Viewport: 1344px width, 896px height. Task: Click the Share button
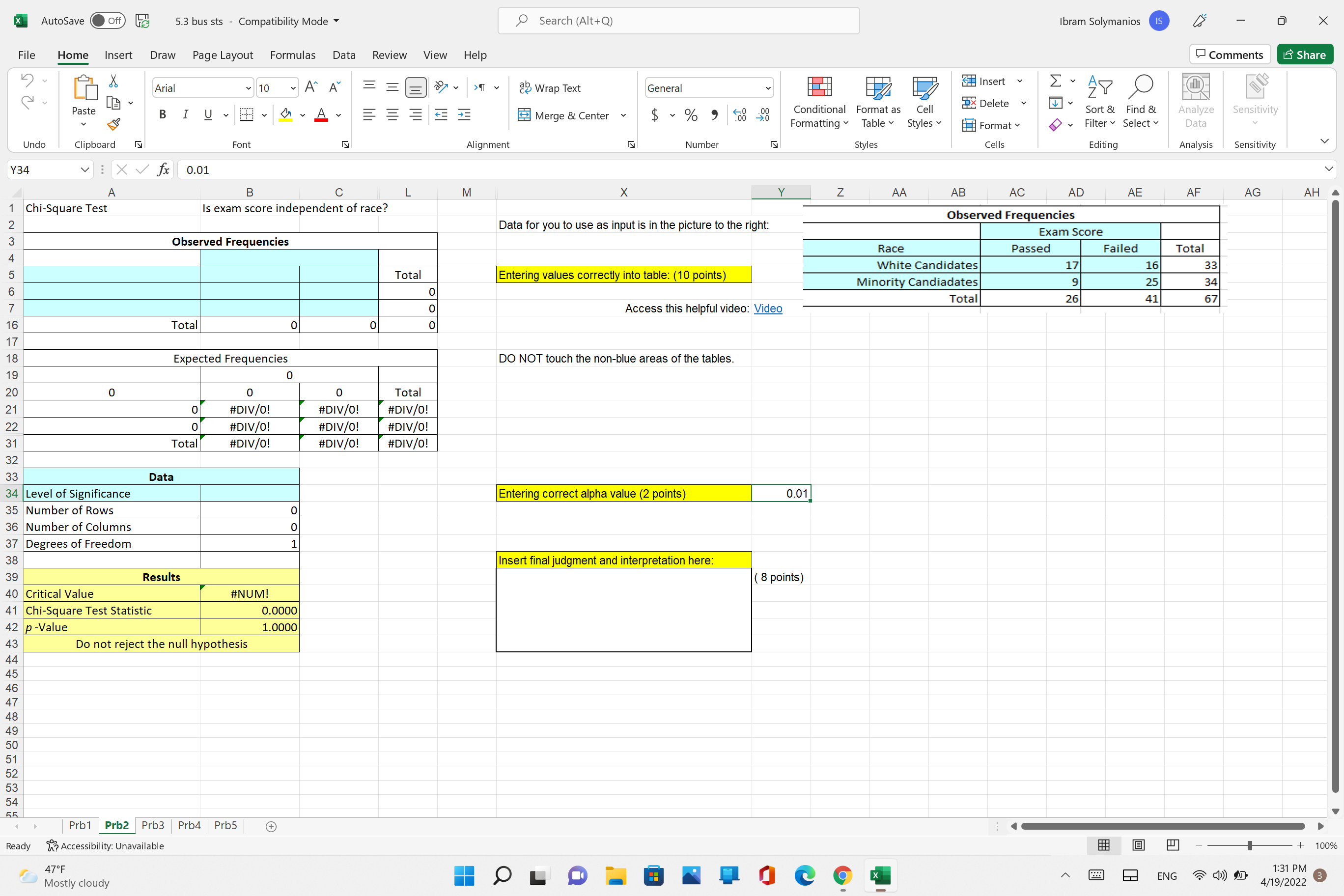click(x=1305, y=55)
